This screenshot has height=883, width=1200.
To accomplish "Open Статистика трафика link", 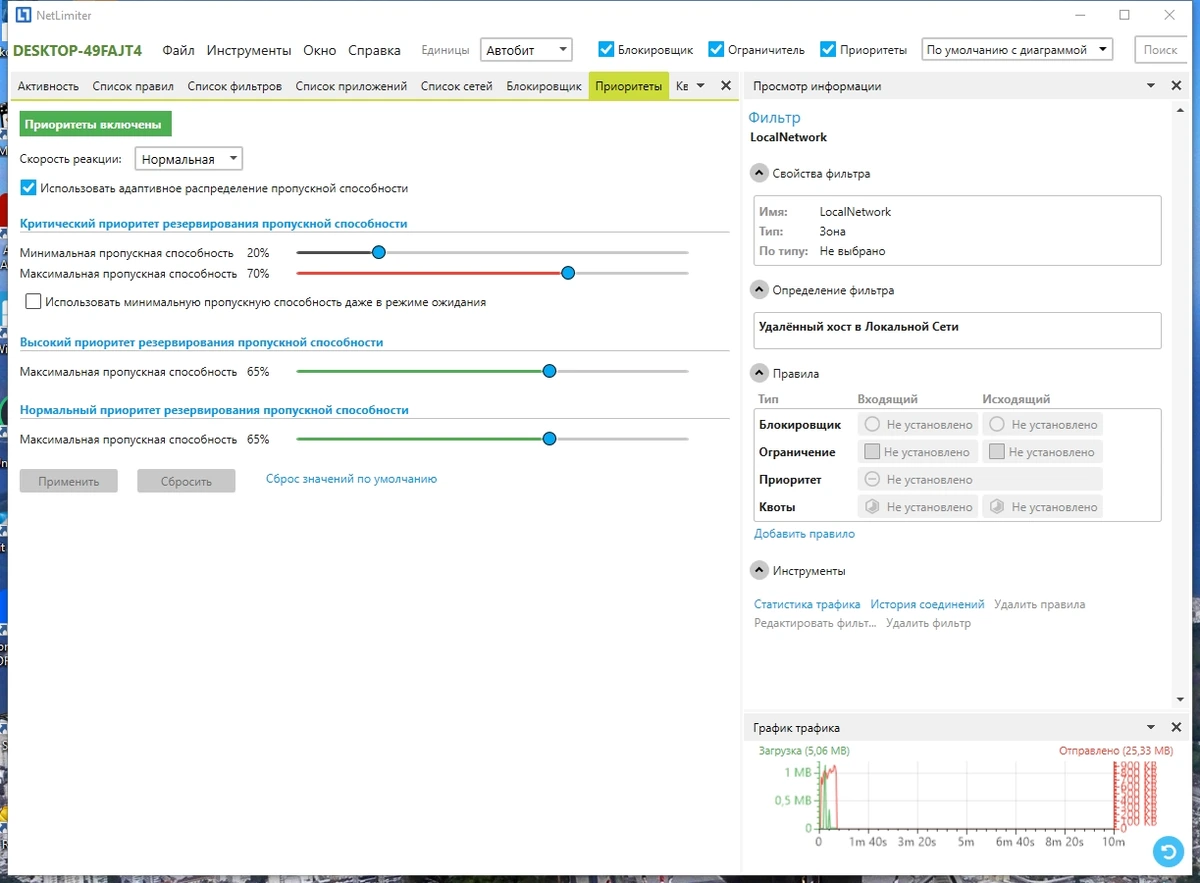I will pos(807,604).
